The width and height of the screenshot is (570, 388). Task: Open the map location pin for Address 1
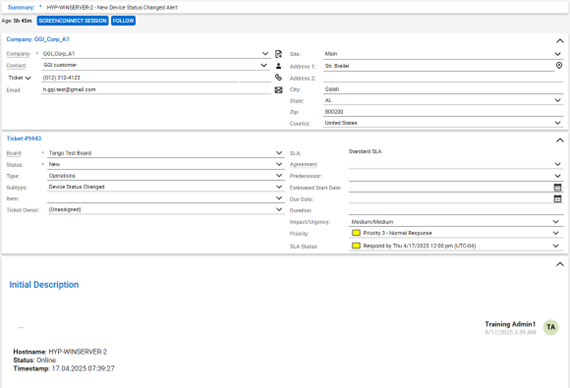click(x=559, y=65)
